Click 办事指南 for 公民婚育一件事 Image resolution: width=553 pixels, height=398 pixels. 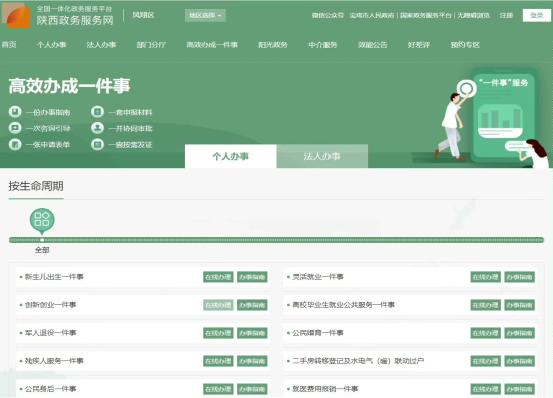click(519, 333)
